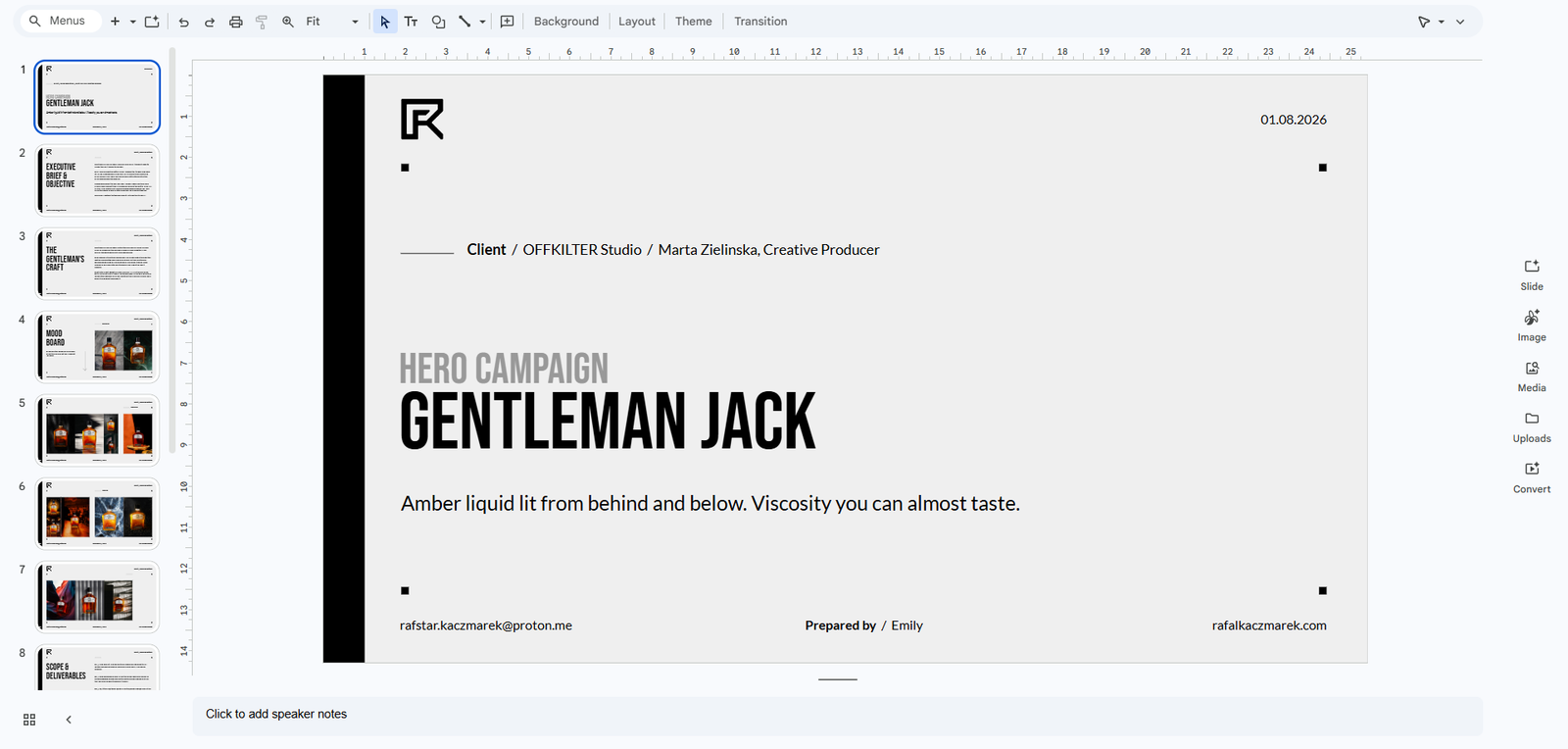Screen dimensions: 1568x749
Task: Click the new slide from template icon
Action: click(x=152, y=22)
